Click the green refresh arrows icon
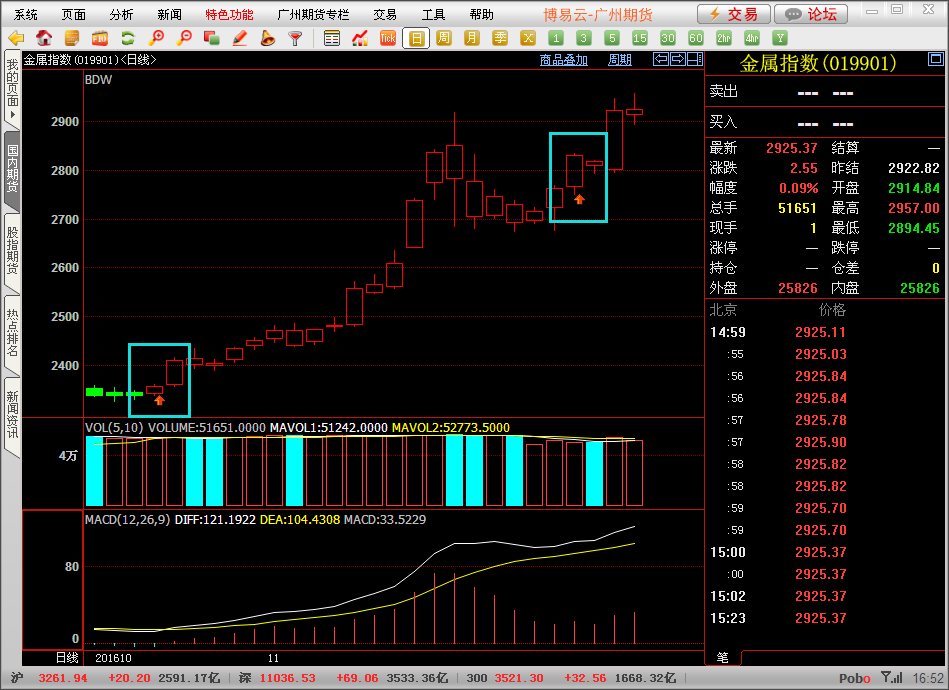The height and width of the screenshot is (690, 949). point(128,39)
